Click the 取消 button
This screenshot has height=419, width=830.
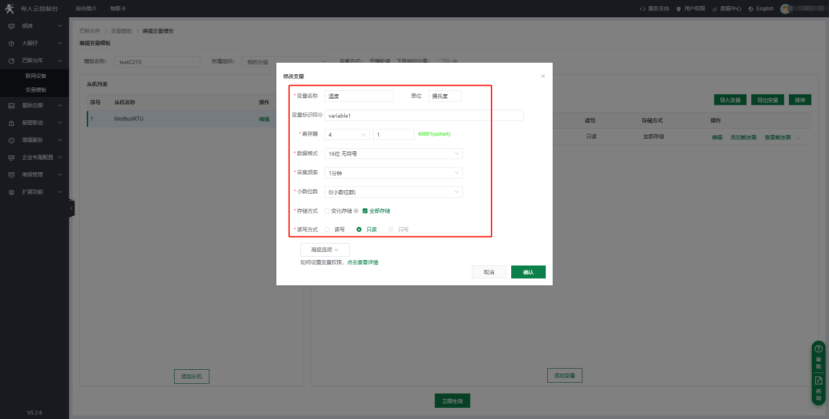click(488, 271)
